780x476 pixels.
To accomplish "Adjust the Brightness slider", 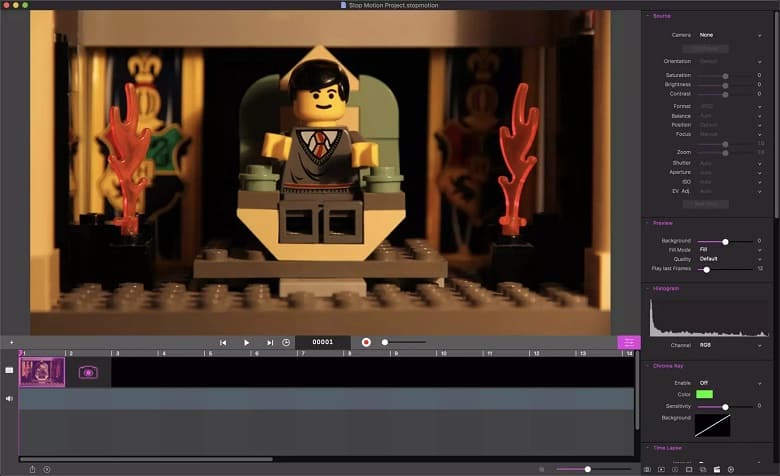I will [x=725, y=85].
